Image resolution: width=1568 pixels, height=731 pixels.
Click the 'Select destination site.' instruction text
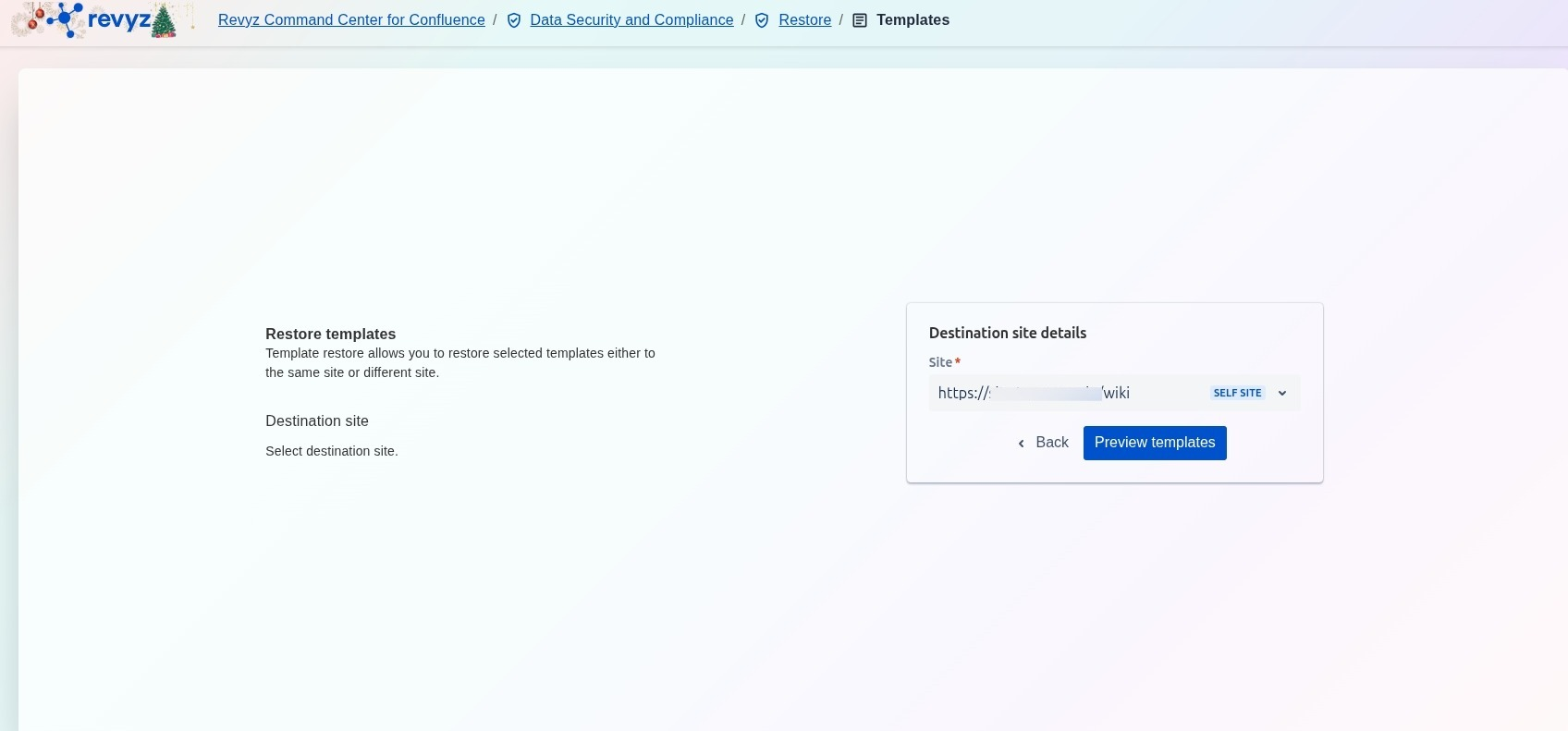point(331,451)
